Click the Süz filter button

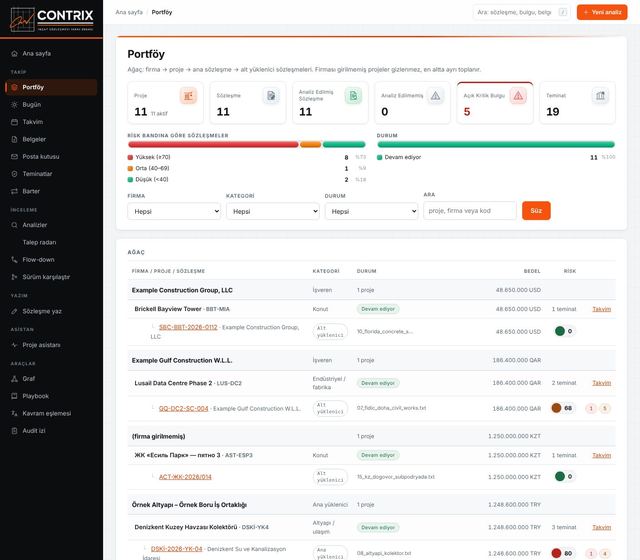pyautogui.click(x=536, y=211)
